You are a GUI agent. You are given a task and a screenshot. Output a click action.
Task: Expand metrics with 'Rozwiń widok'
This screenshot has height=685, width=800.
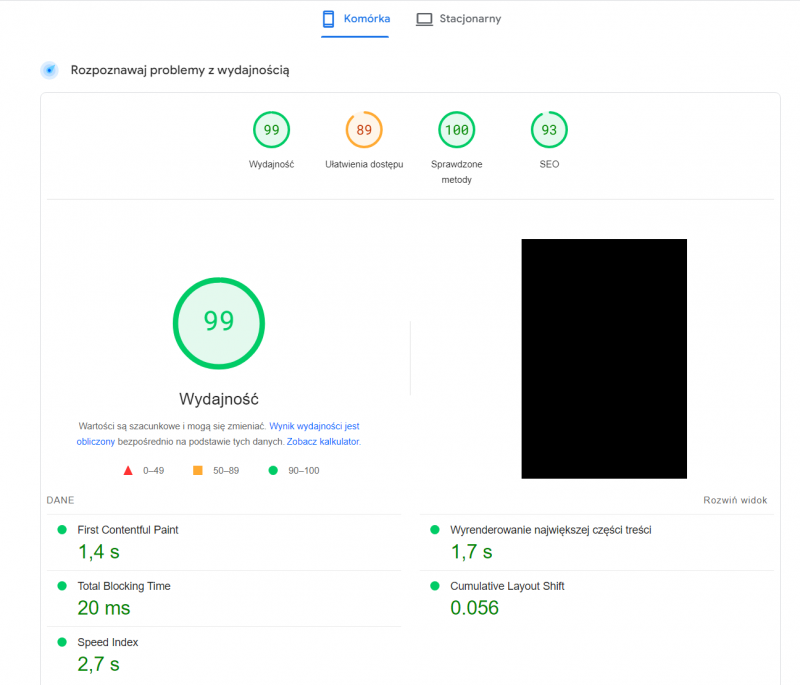pos(735,500)
